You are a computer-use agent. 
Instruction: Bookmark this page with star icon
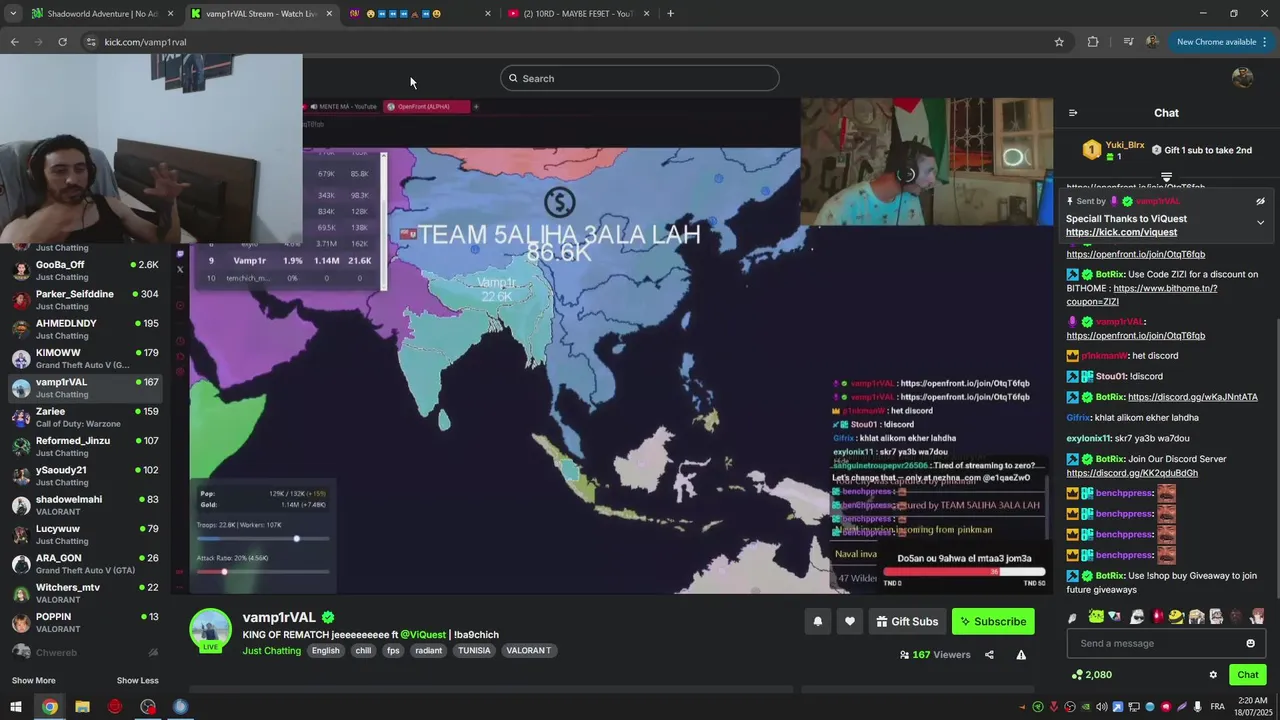coord(1059,42)
